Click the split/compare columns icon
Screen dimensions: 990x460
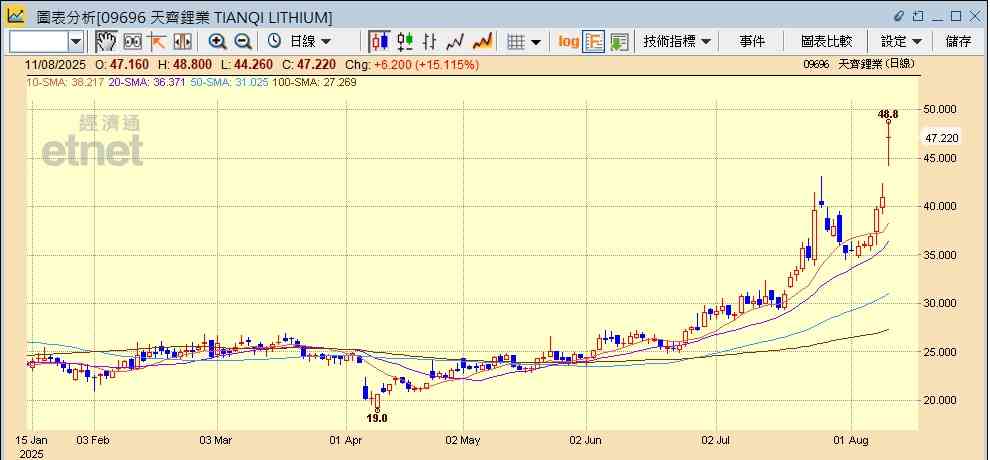(182, 42)
